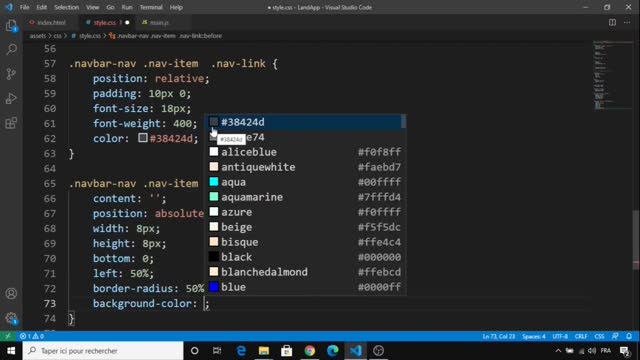Change language mode CSS in status bar
This screenshot has height=360, width=640.
coord(599,336)
